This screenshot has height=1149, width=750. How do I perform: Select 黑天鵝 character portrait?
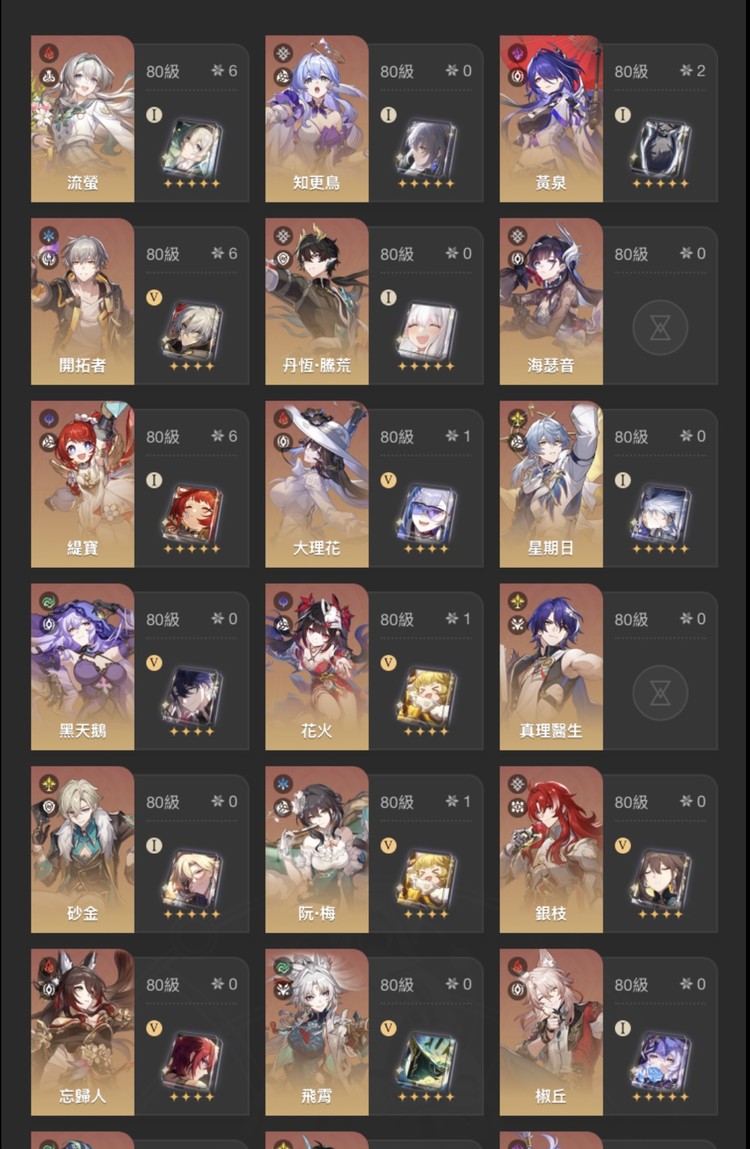point(82,667)
